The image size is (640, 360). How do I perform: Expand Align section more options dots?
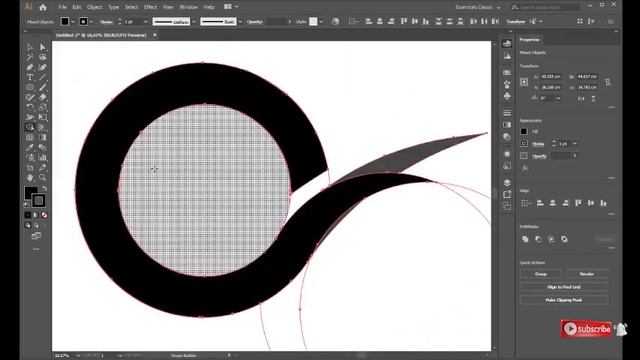611,214
